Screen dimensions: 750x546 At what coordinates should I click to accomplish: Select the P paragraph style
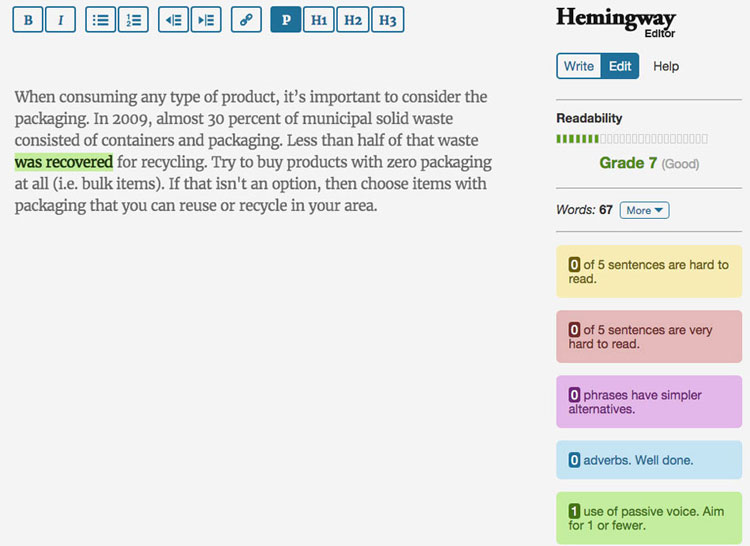[x=286, y=20]
